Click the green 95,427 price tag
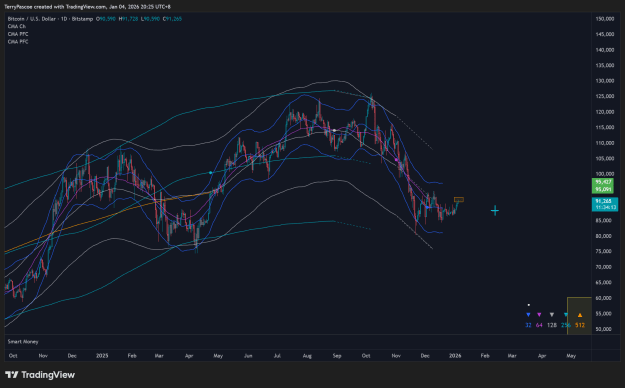Image resolution: width=625 pixels, height=388 pixels. (x=603, y=182)
